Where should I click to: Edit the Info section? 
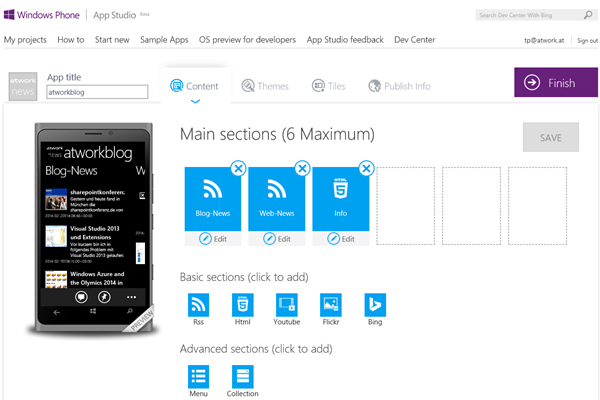(341, 238)
